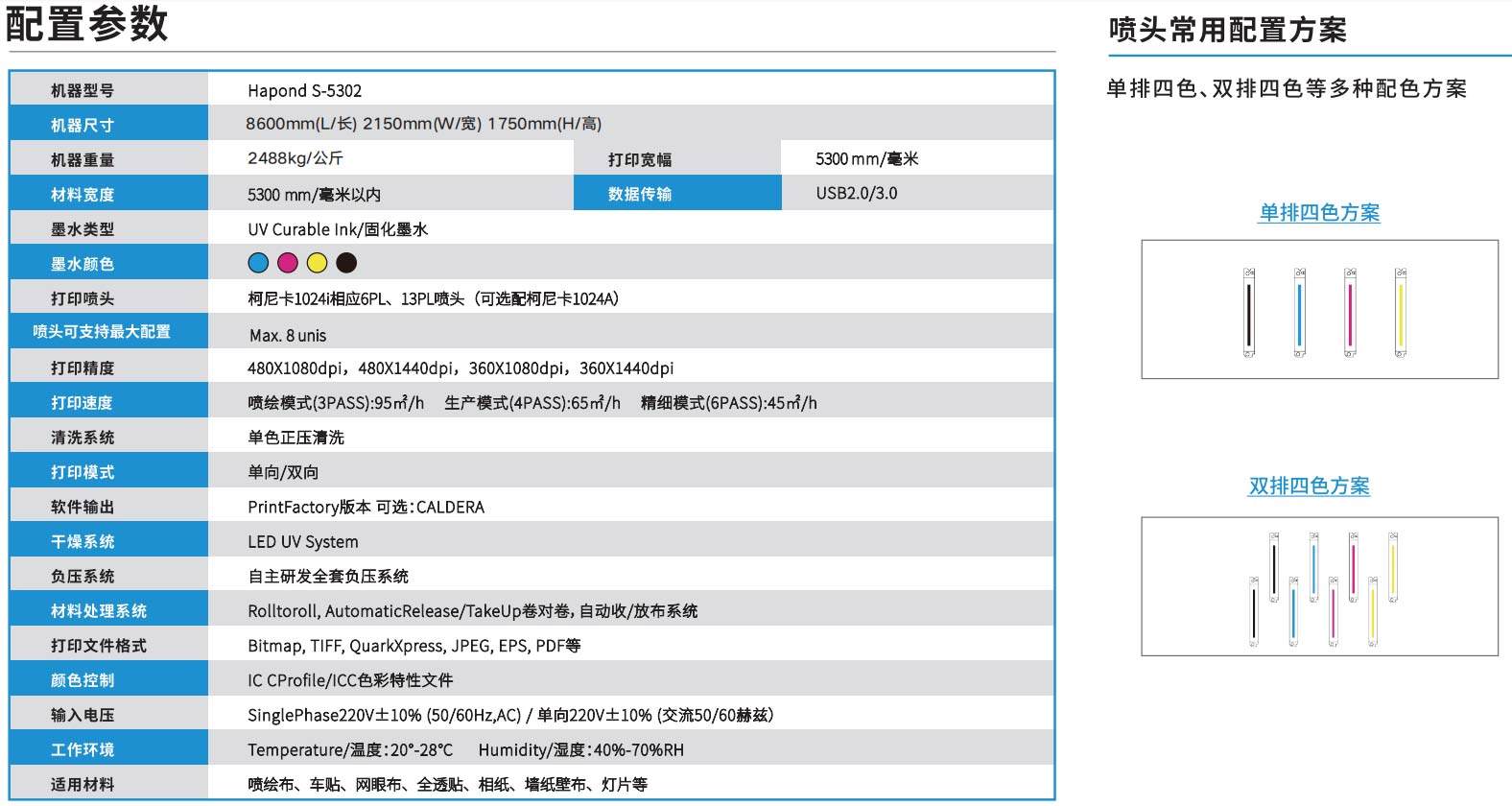Viewport: 1512px width, 806px height.
Task: Select lower magenta printhead in double-row diagram
Action: 1333,611
